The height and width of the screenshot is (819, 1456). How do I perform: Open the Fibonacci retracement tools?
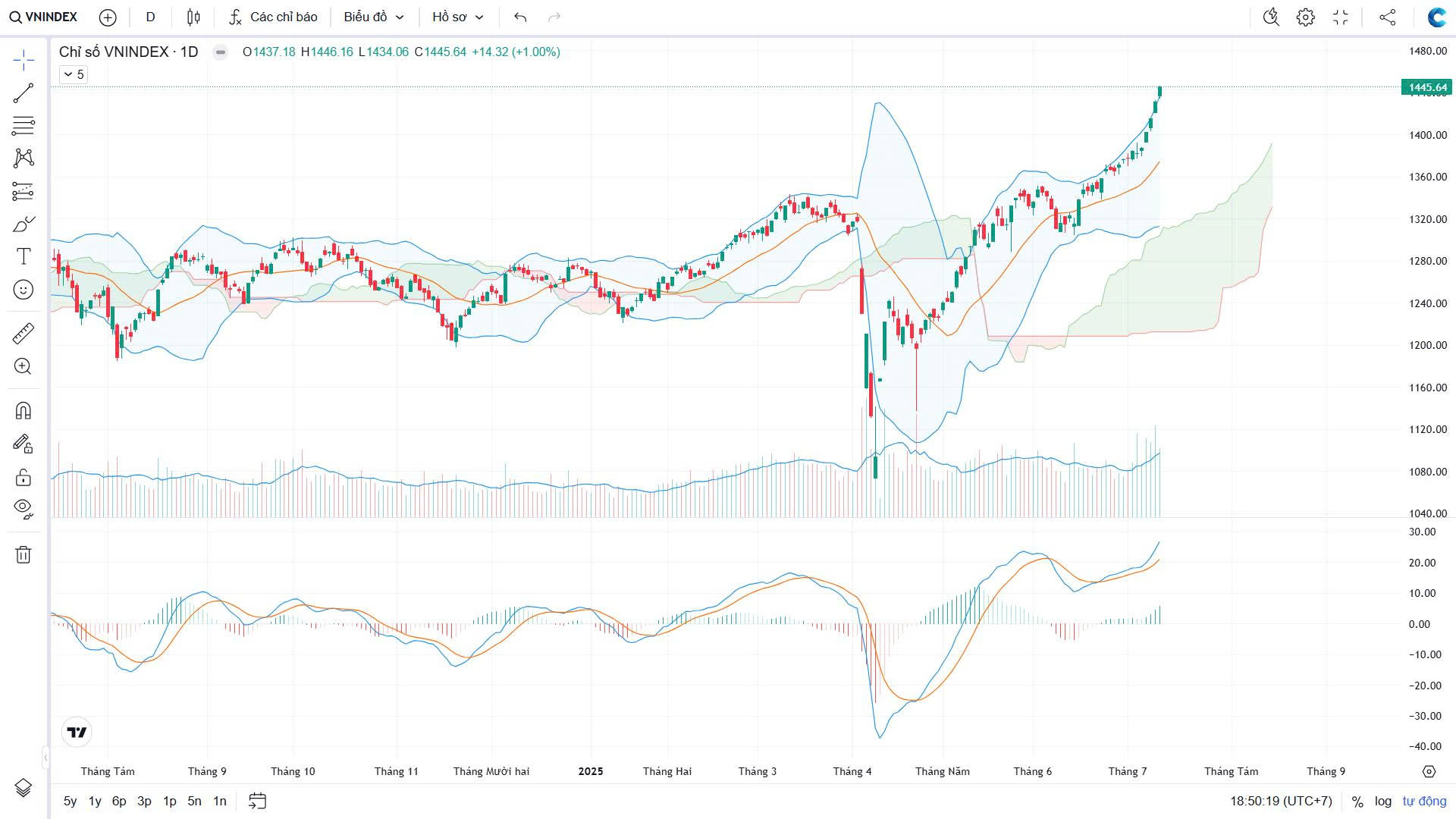tap(24, 125)
